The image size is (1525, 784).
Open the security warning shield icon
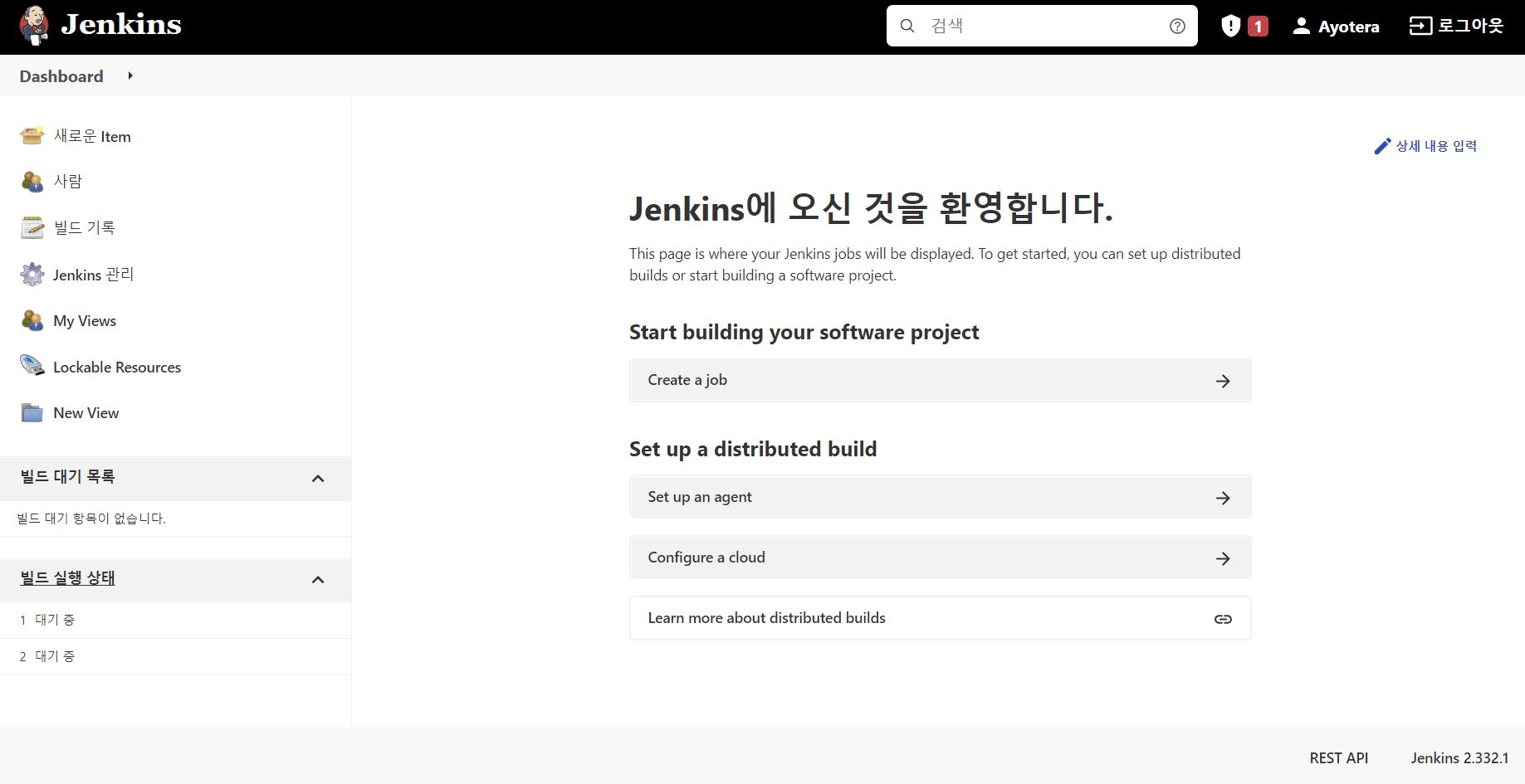pyautogui.click(x=1230, y=26)
